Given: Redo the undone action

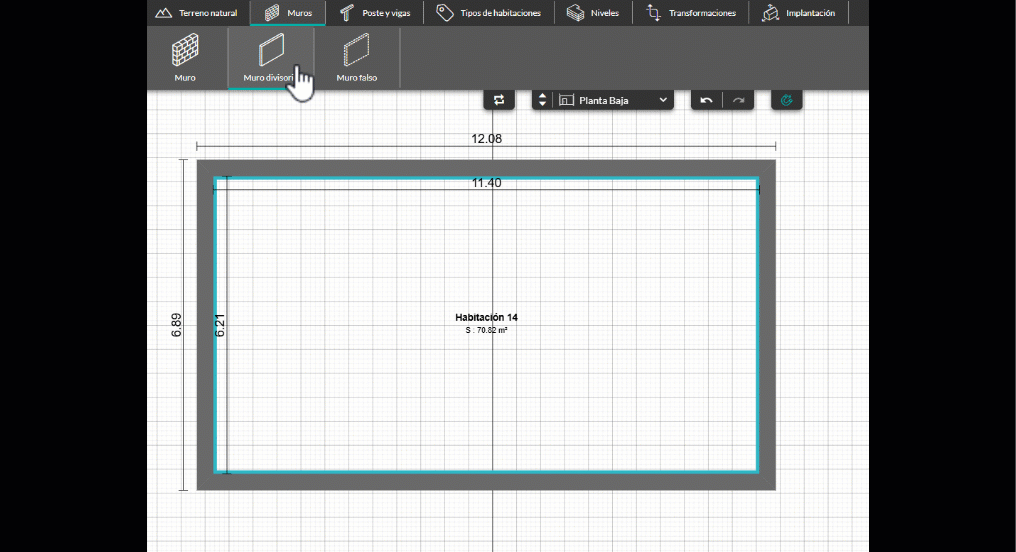Looking at the screenshot, I should [x=738, y=100].
